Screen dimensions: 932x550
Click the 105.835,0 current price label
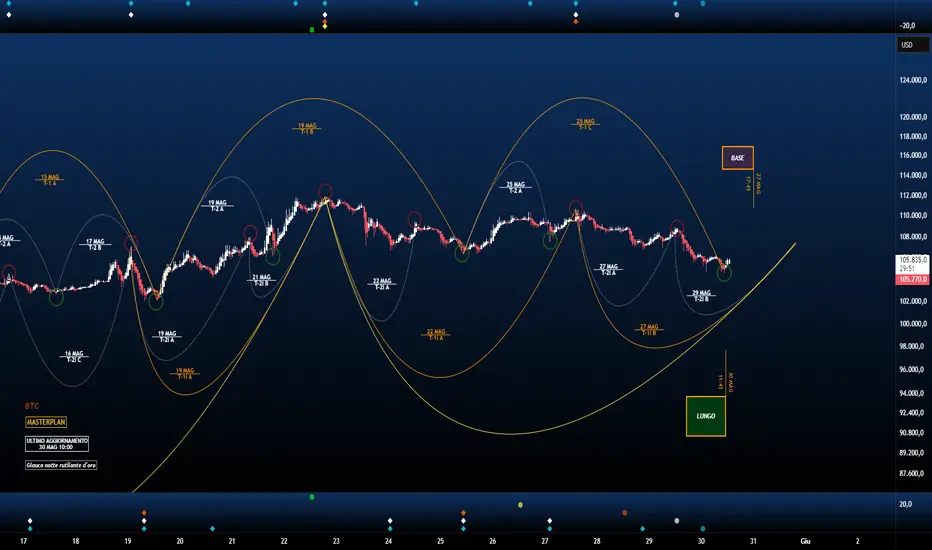coord(913,260)
